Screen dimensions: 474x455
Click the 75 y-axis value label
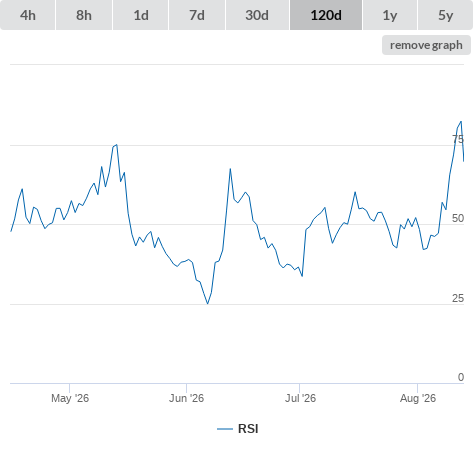pos(458,139)
